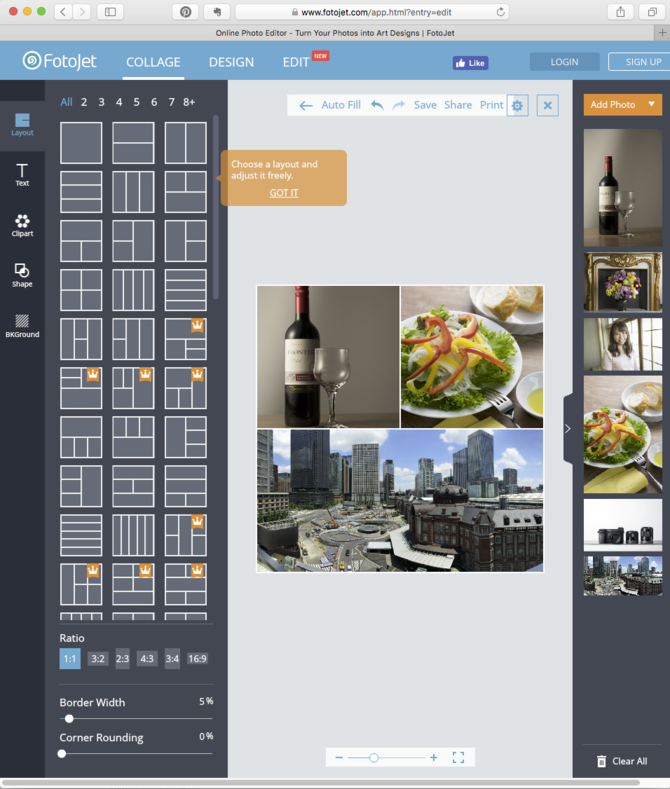
Task: Select the four-cell grid layout
Action: [81, 290]
